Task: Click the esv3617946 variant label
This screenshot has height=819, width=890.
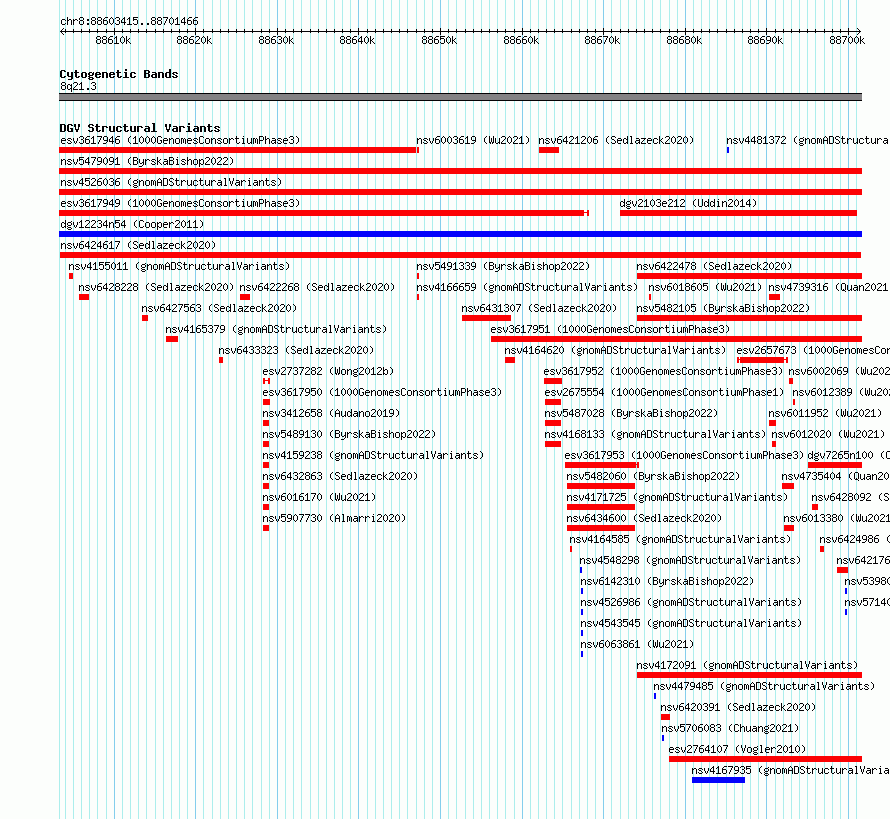Action: (180, 140)
